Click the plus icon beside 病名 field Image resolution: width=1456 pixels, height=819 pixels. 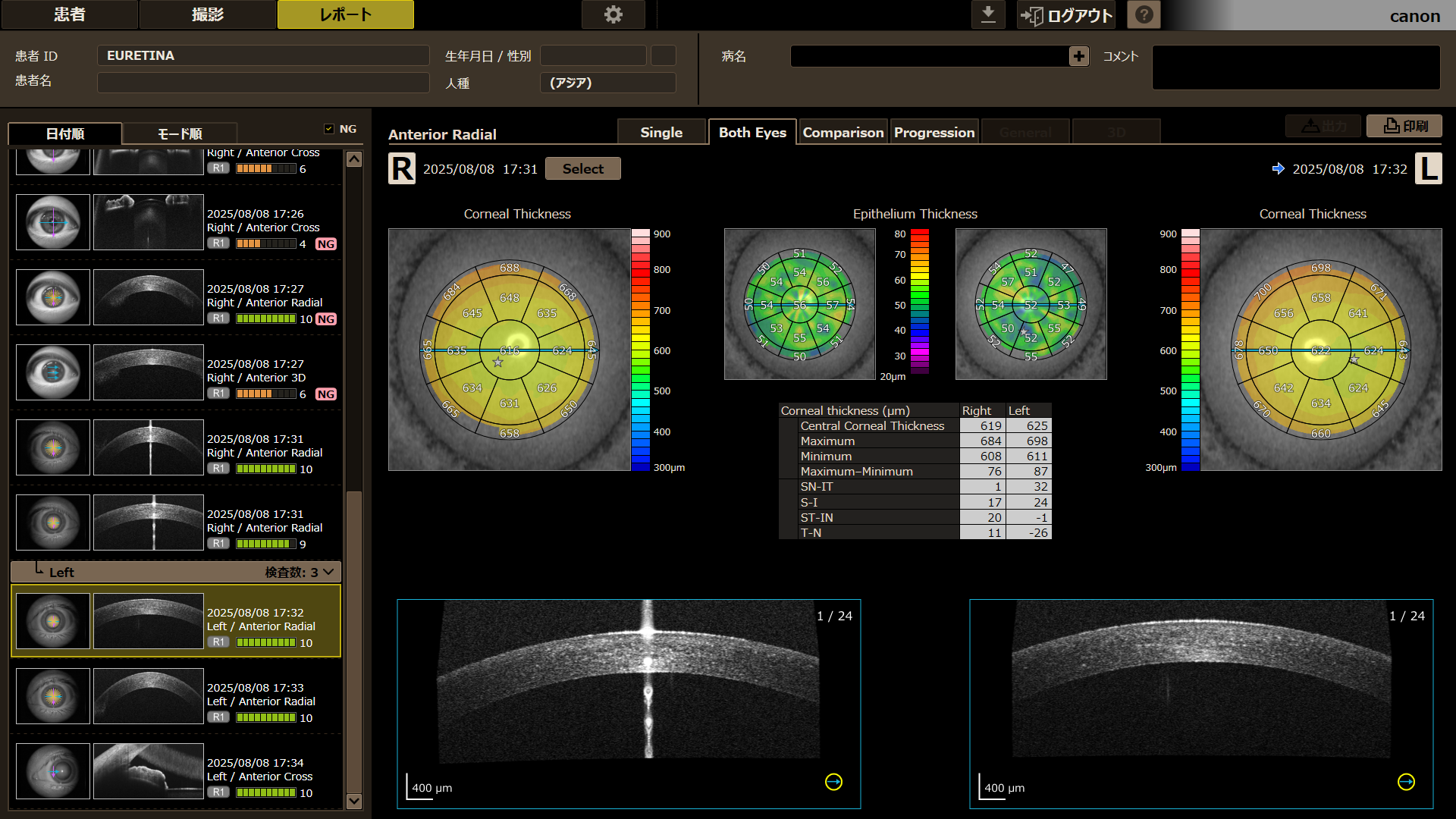[x=1078, y=56]
